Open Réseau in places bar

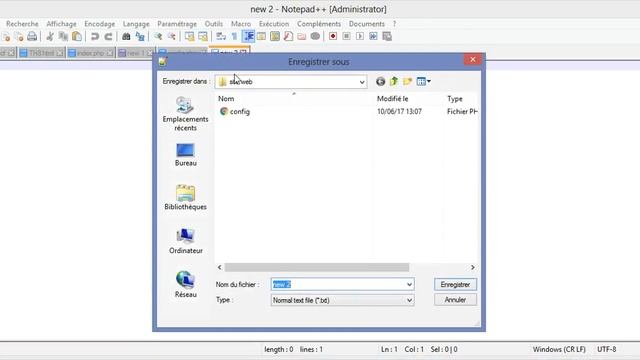[x=185, y=285]
